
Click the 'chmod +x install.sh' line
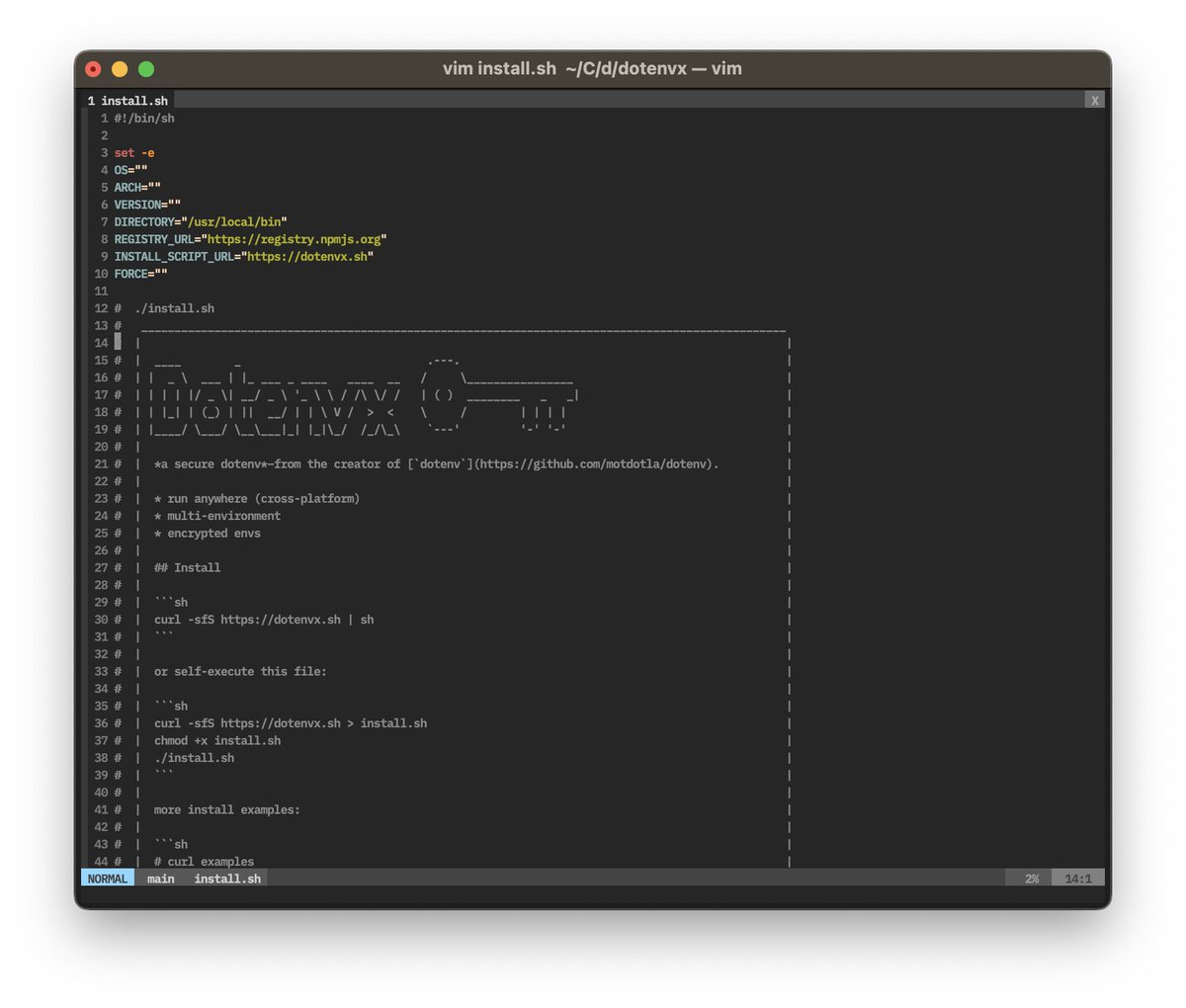pos(217,741)
